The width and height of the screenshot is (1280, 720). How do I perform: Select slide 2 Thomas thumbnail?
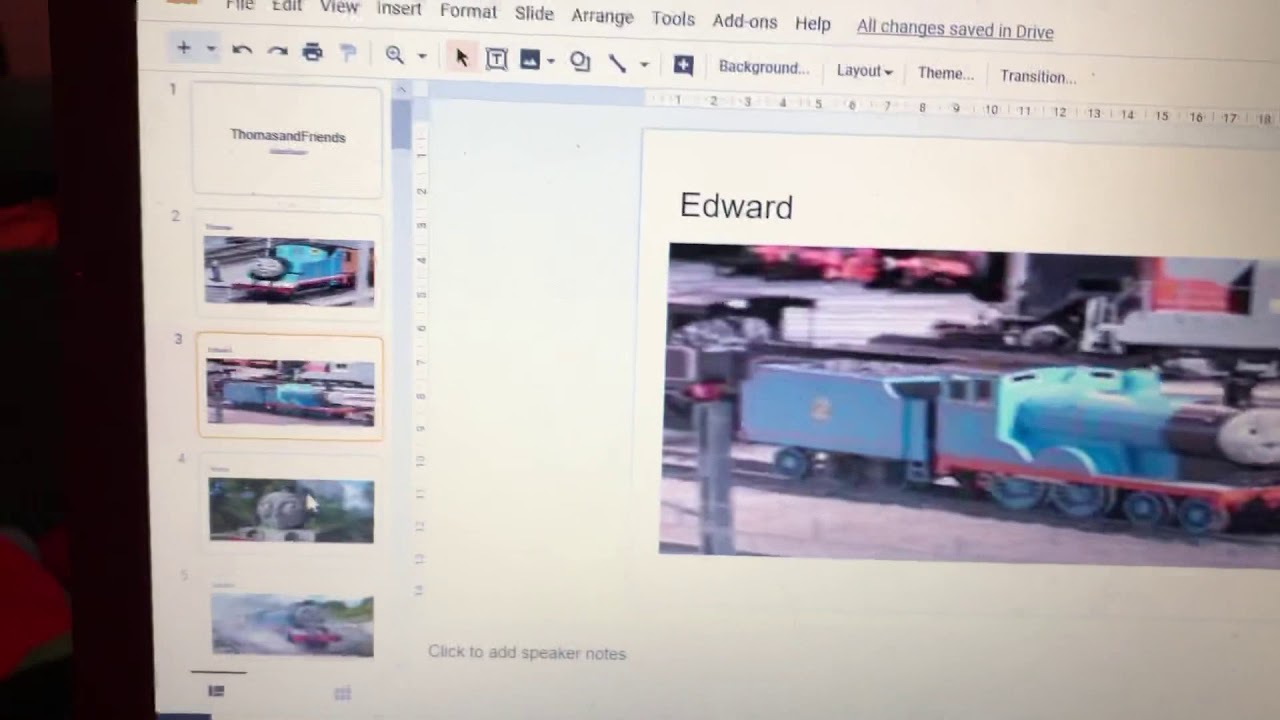coord(289,264)
